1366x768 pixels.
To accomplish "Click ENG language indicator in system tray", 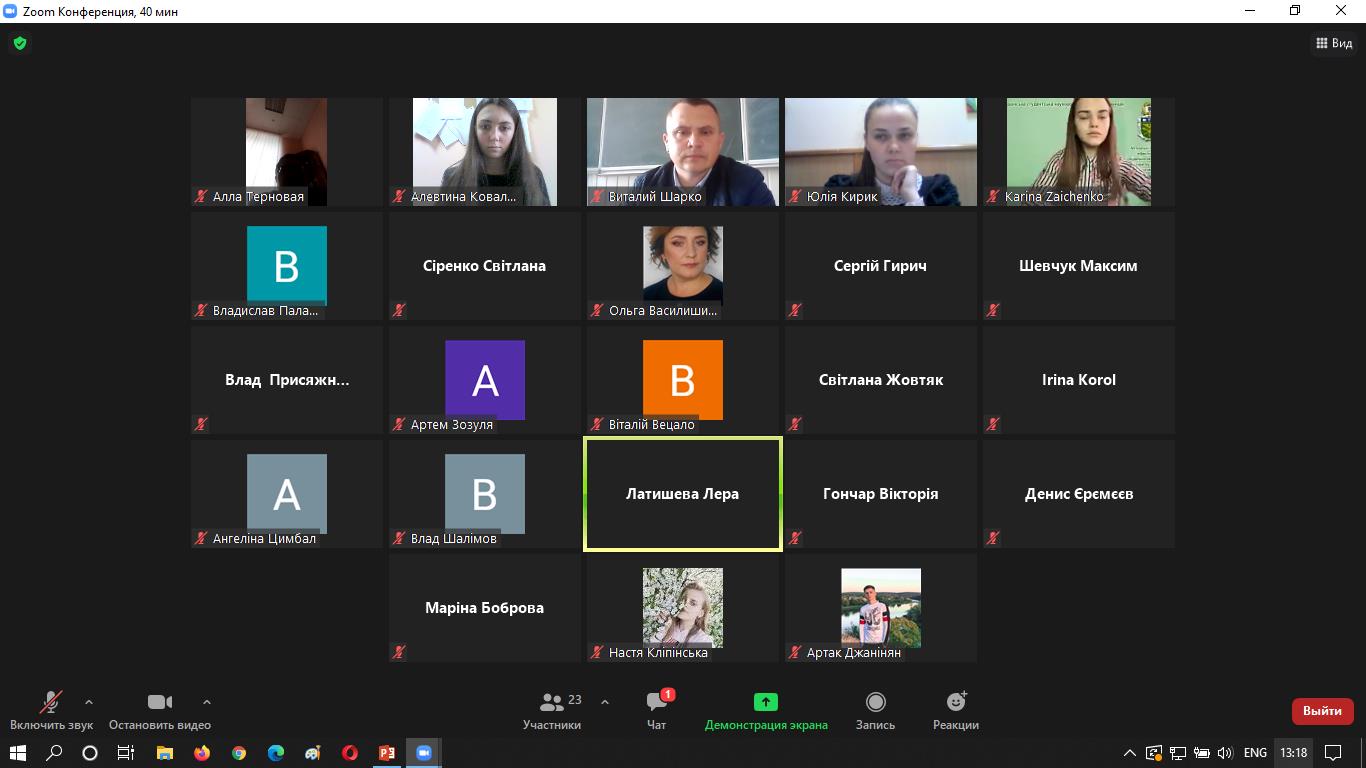I will tap(1255, 753).
